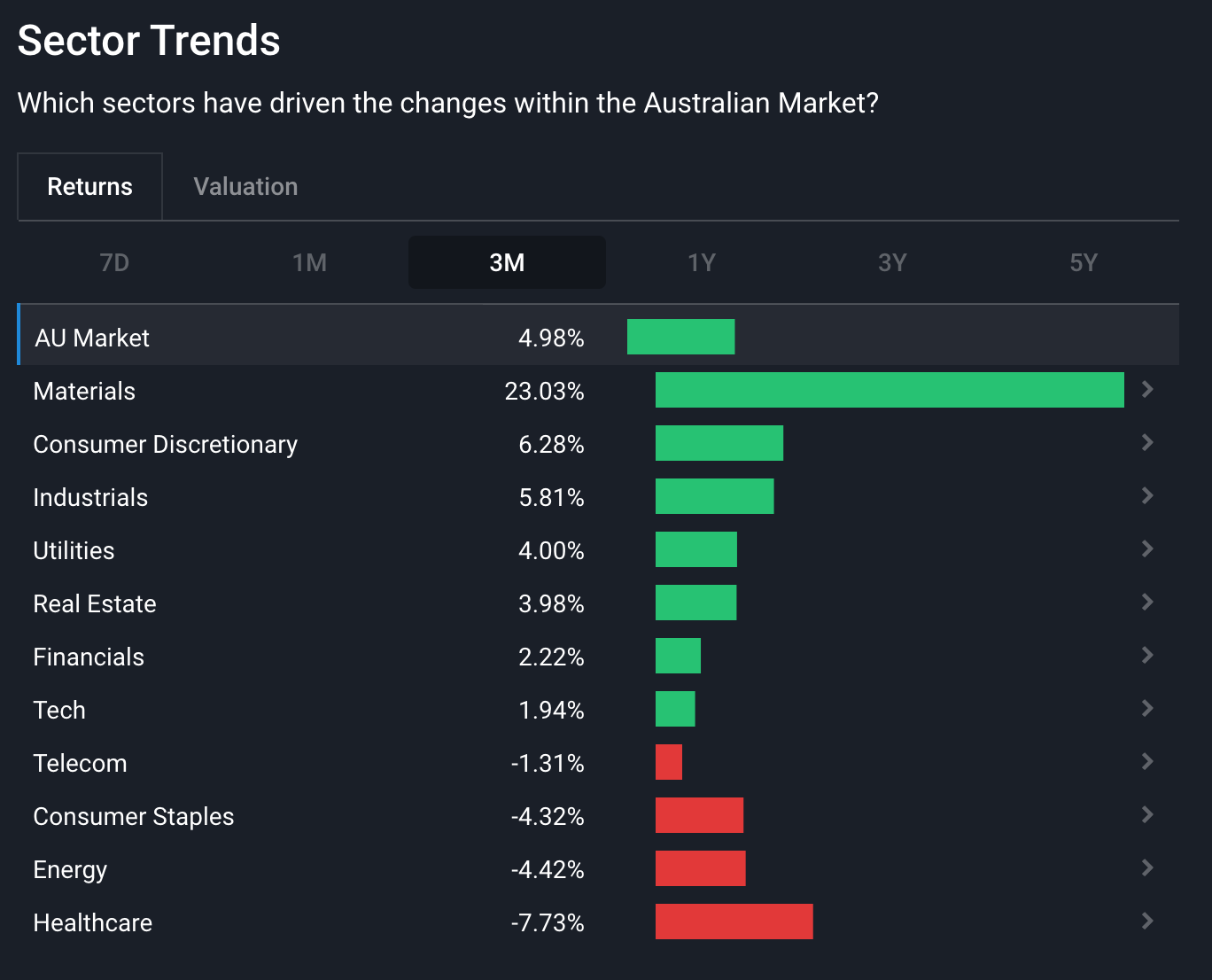Click the arrow icon on Utilities row

pyautogui.click(x=1147, y=549)
